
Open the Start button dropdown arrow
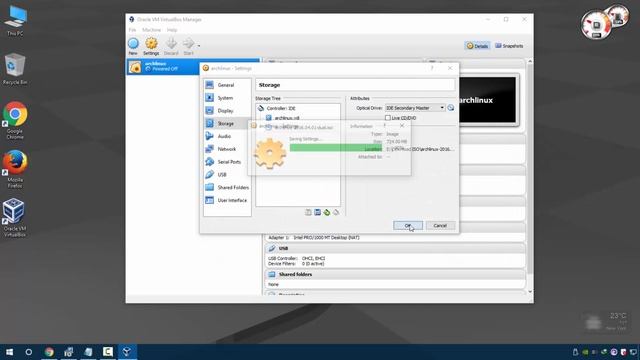tap(199, 46)
